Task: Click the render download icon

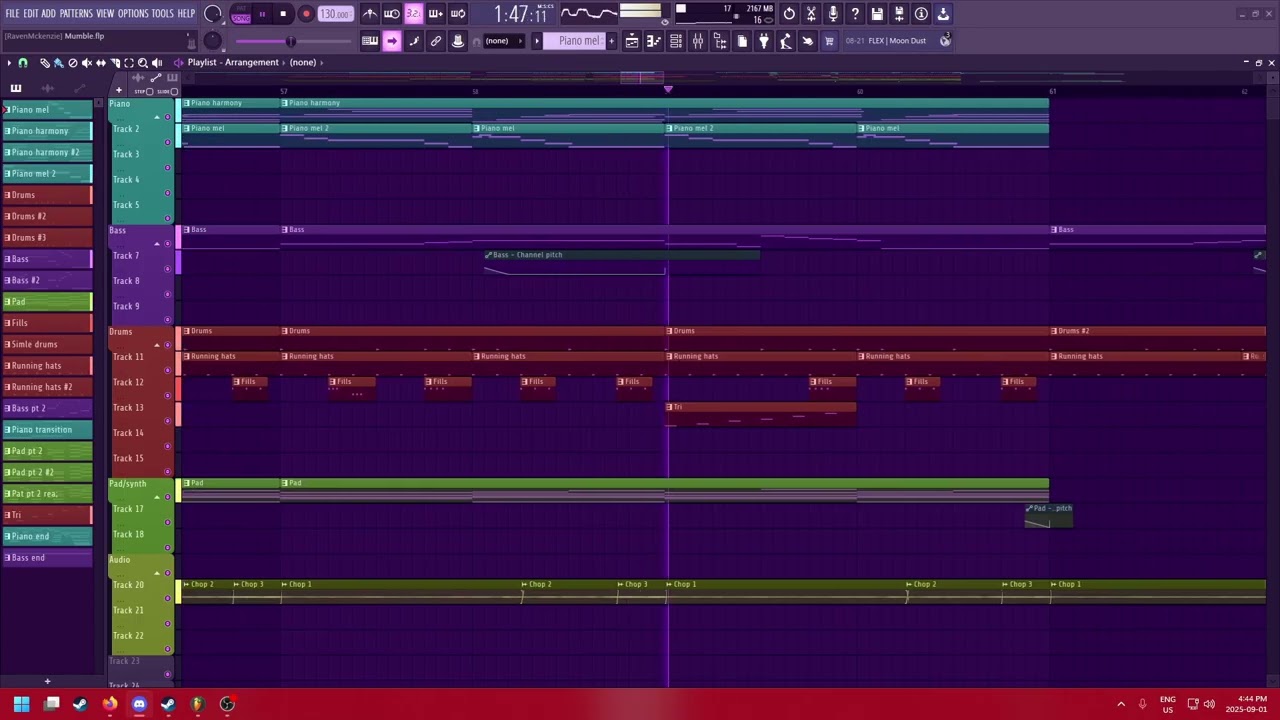Action: point(943,14)
